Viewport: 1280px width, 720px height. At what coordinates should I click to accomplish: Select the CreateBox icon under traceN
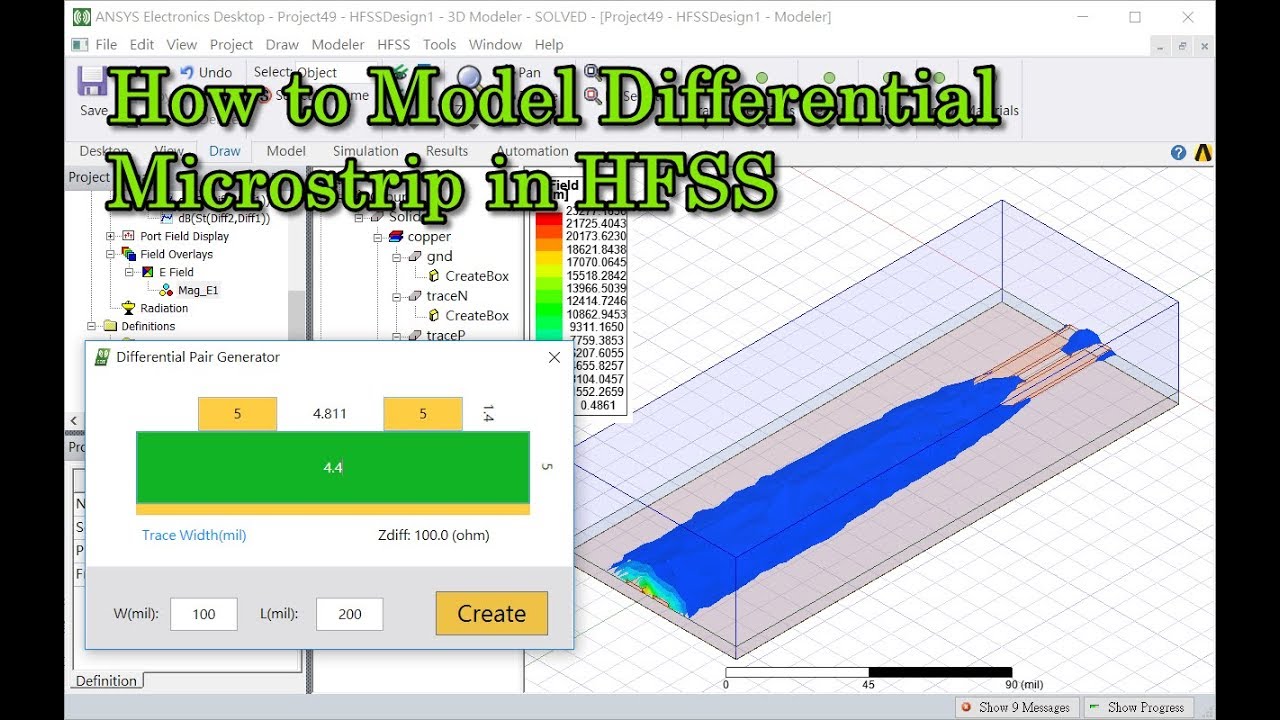click(434, 315)
